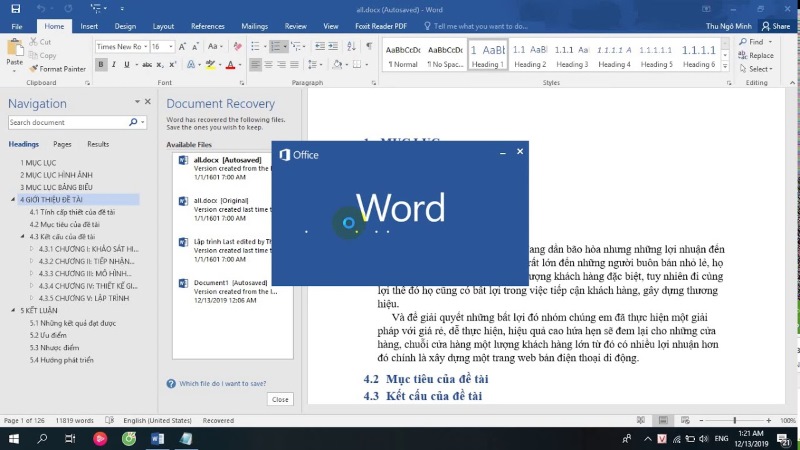Decrease font size with Shrink Font icon
Image resolution: width=800 pixels, height=450 pixels.
(x=195, y=46)
